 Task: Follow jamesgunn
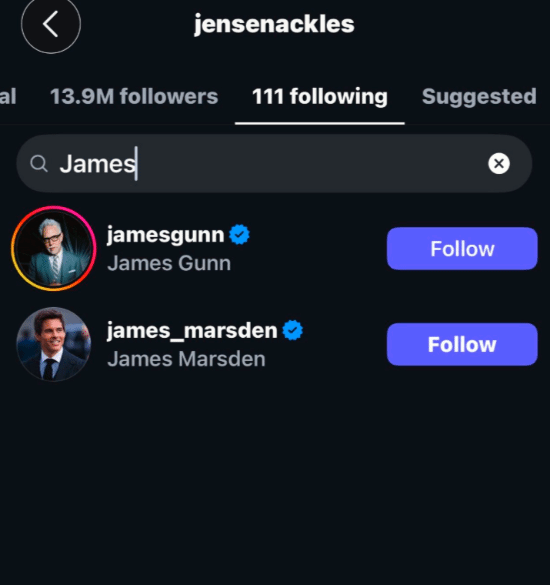[x=462, y=248]
